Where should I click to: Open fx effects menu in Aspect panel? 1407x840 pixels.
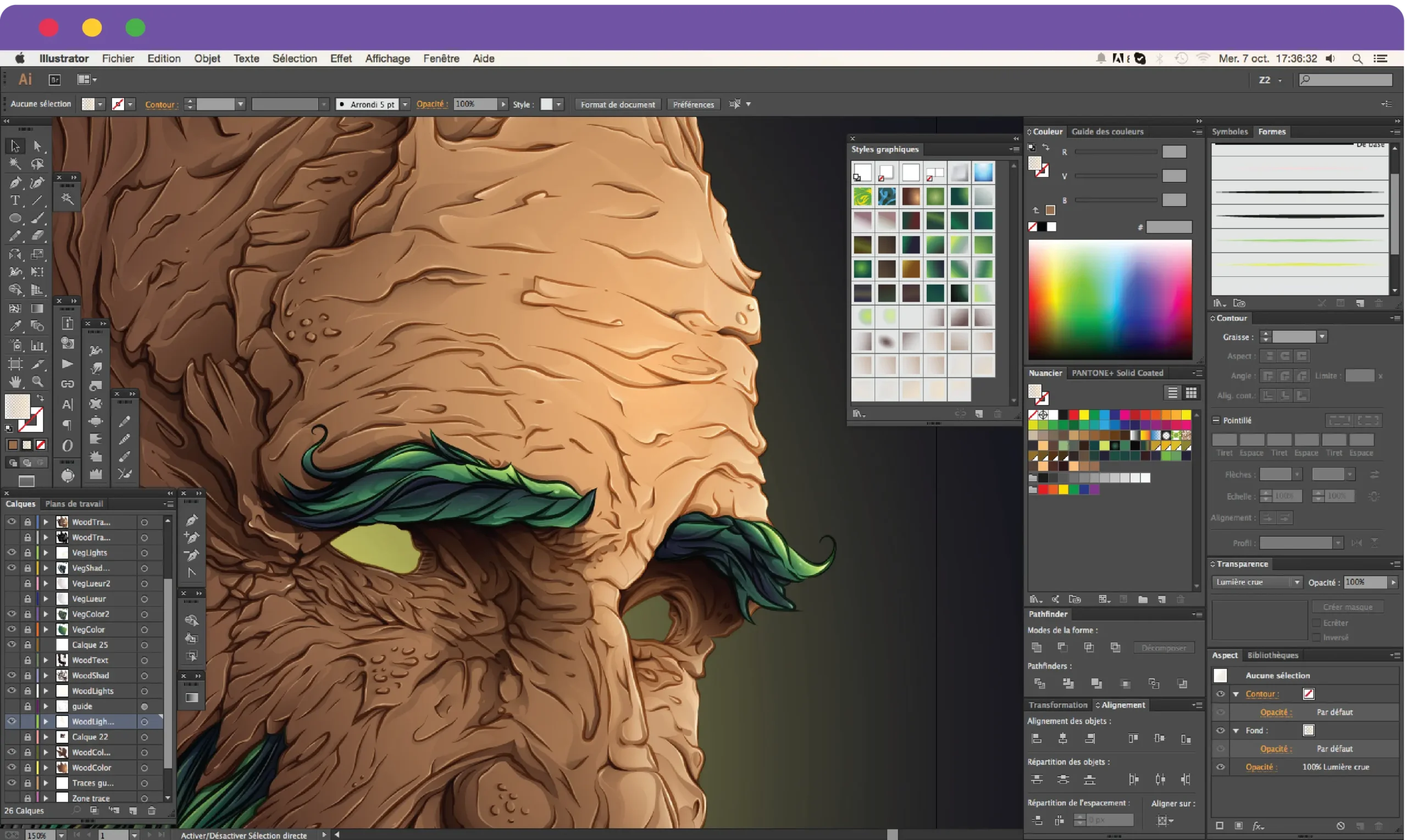(1258, 826)
